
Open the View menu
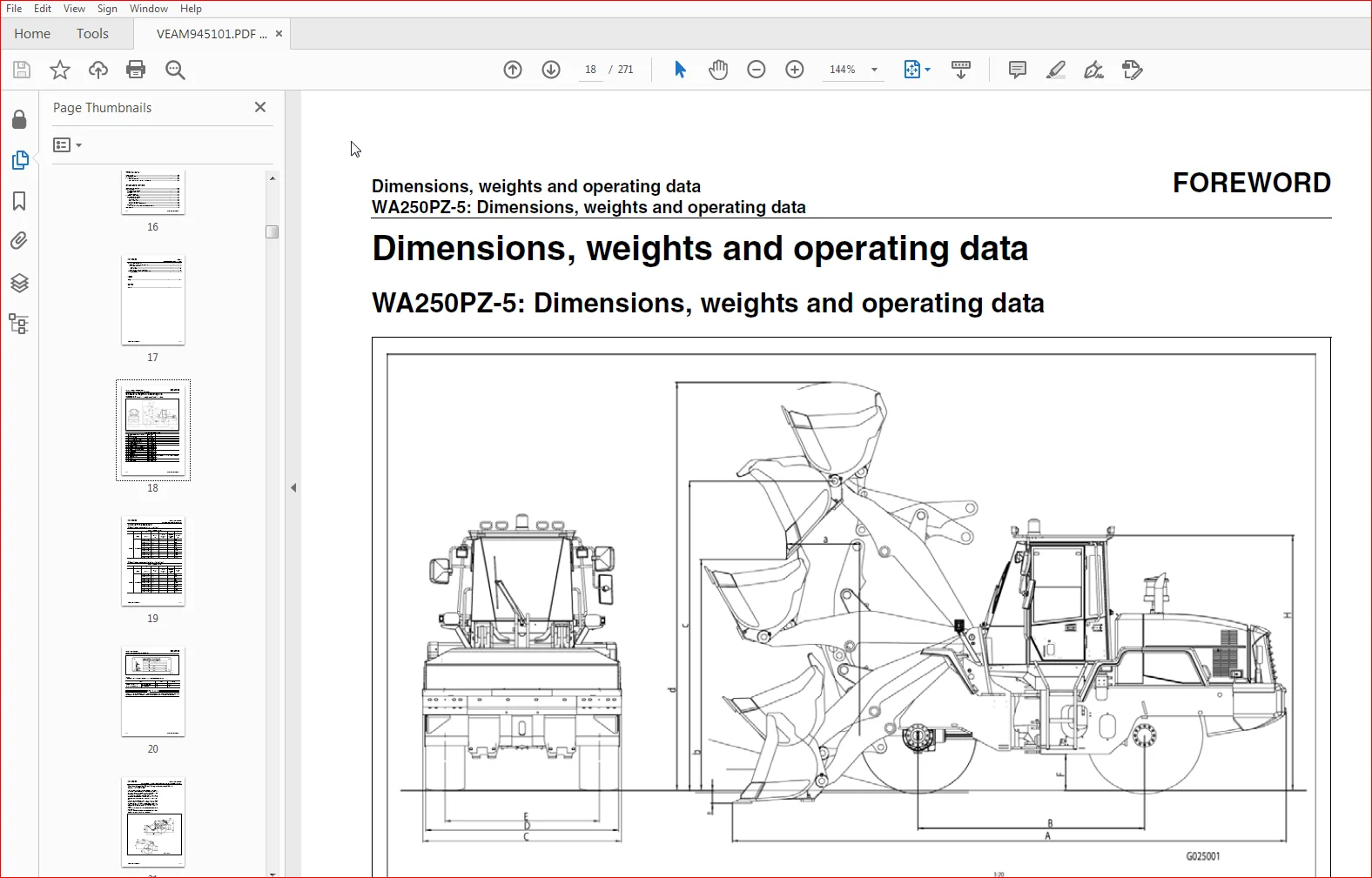tap(74, 9)
